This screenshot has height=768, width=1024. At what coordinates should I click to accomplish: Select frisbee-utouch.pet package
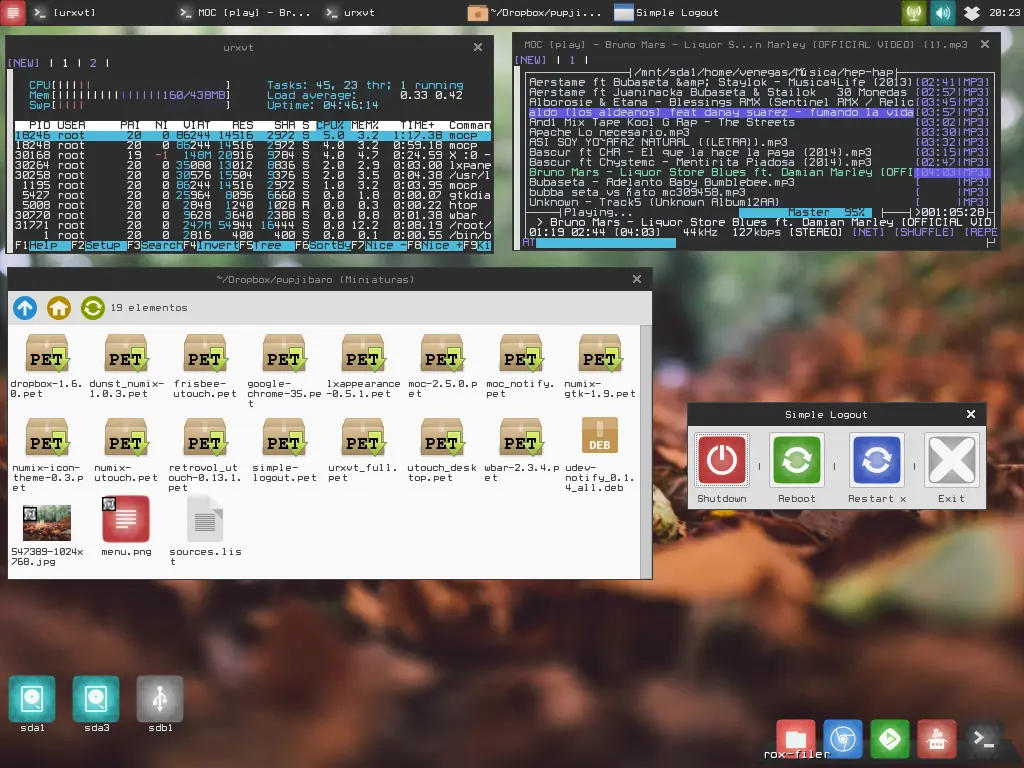205,366
